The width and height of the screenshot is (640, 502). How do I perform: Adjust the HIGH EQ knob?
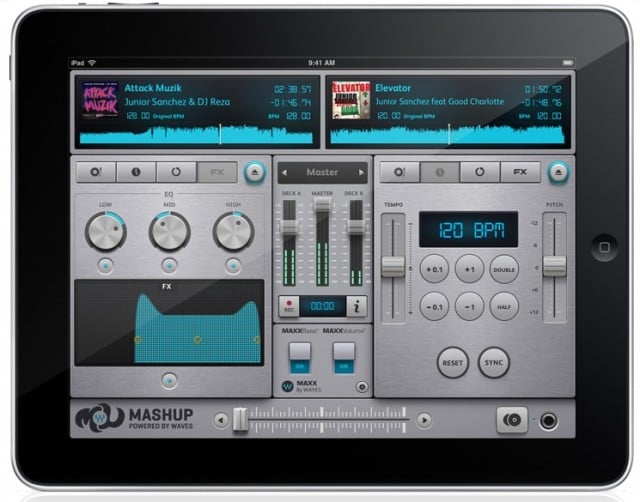233,231
